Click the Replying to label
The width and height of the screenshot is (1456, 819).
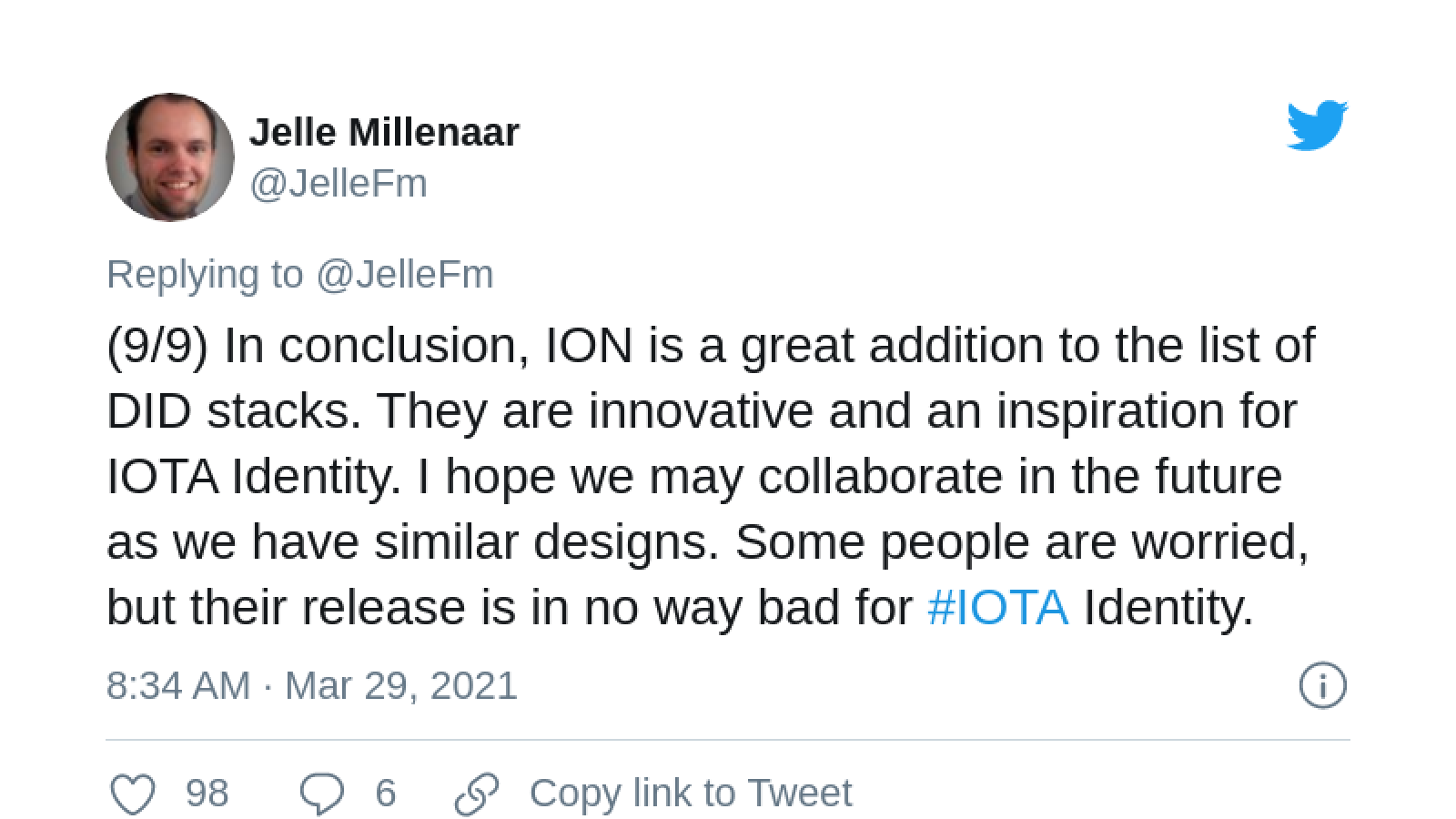[205, 275]
